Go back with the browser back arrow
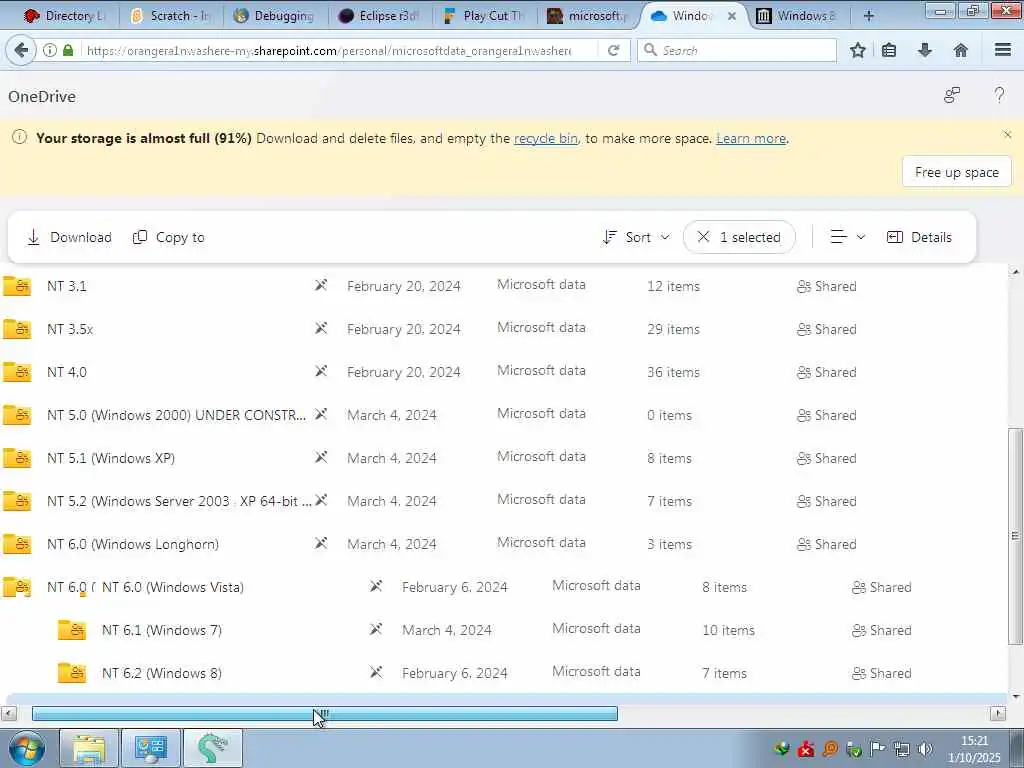The width and height of the screenshot is (1024, 768). (x=20, y=50)
